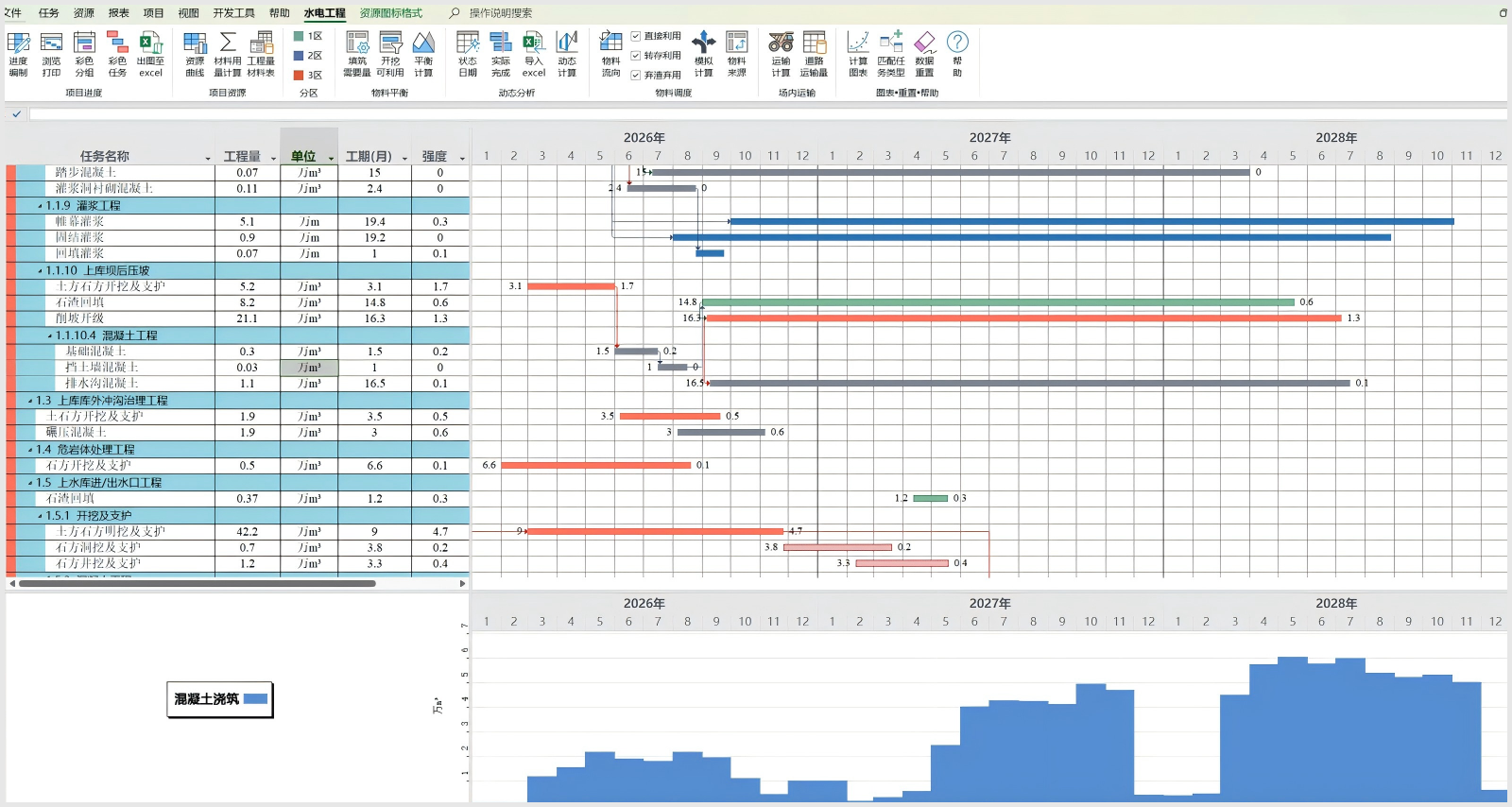The width and height of the screenshot is (1512, 807).
Task: Launch the 模拟计算 simulation tool
Action: 703,53
